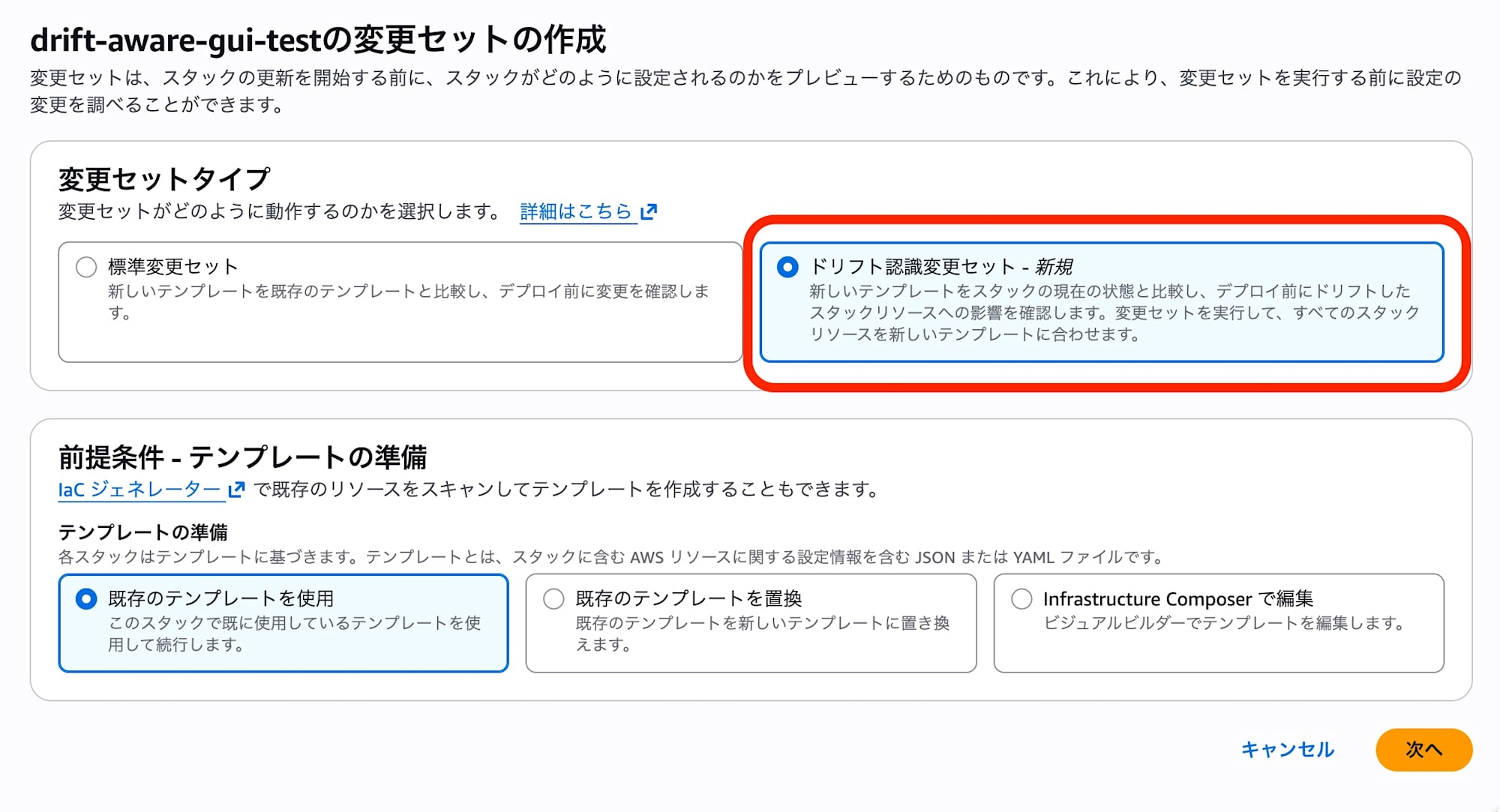Select the 標準変更セット radio button
This screenshot has height=812, width=1500.
point(86,267)
